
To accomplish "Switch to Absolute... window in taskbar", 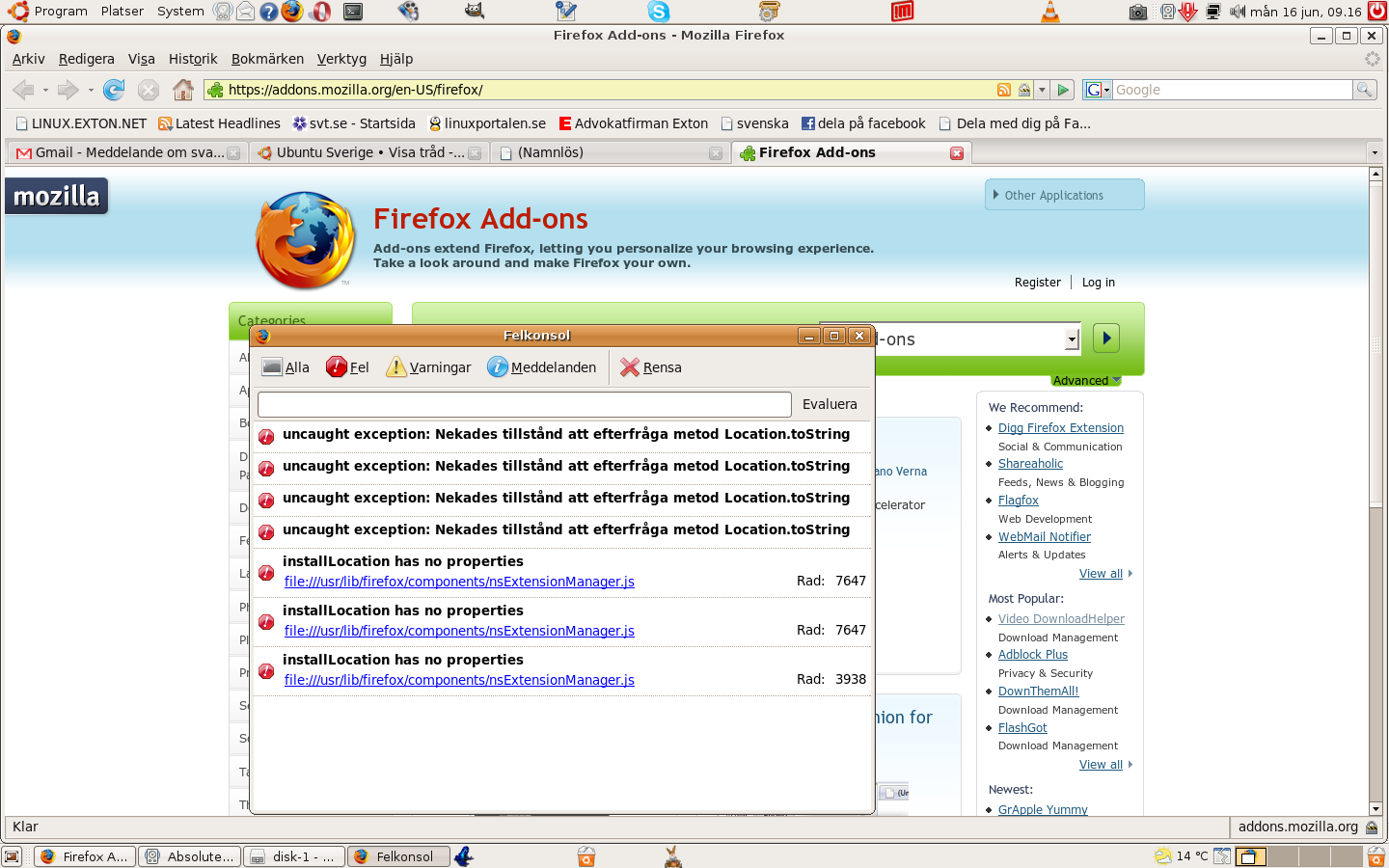I will click(x=190, y=856).
